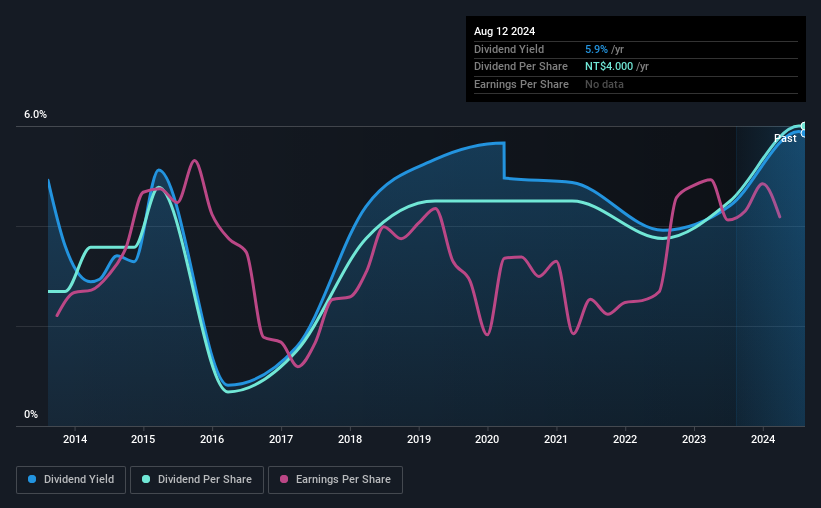Click the 2016 x-axis label
Screen dimensions: 821x508
(x=212, y=439)
